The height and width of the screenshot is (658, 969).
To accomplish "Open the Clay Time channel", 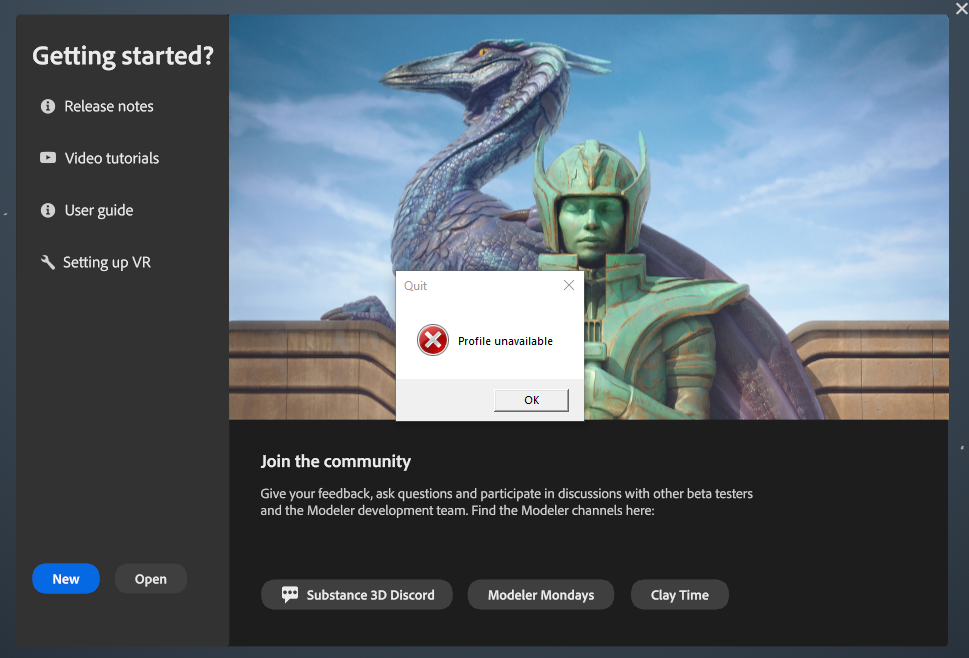I will 679,594.
